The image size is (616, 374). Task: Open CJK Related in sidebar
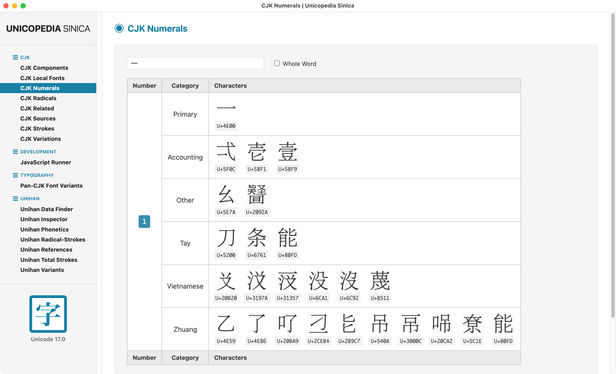[x=37, y=108]
